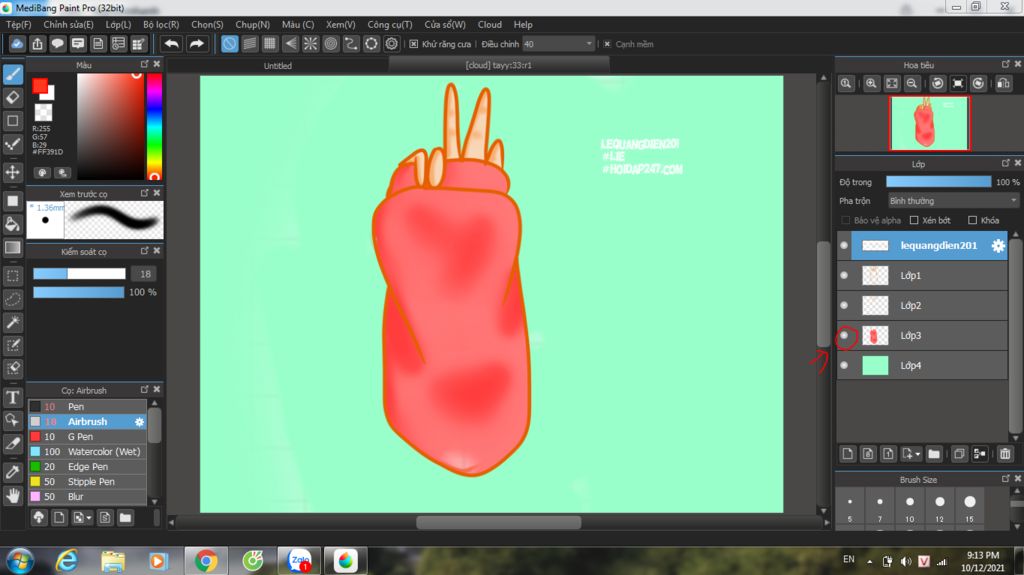
Task: Open Bộ lọc(R) menu
Action: 161,24
